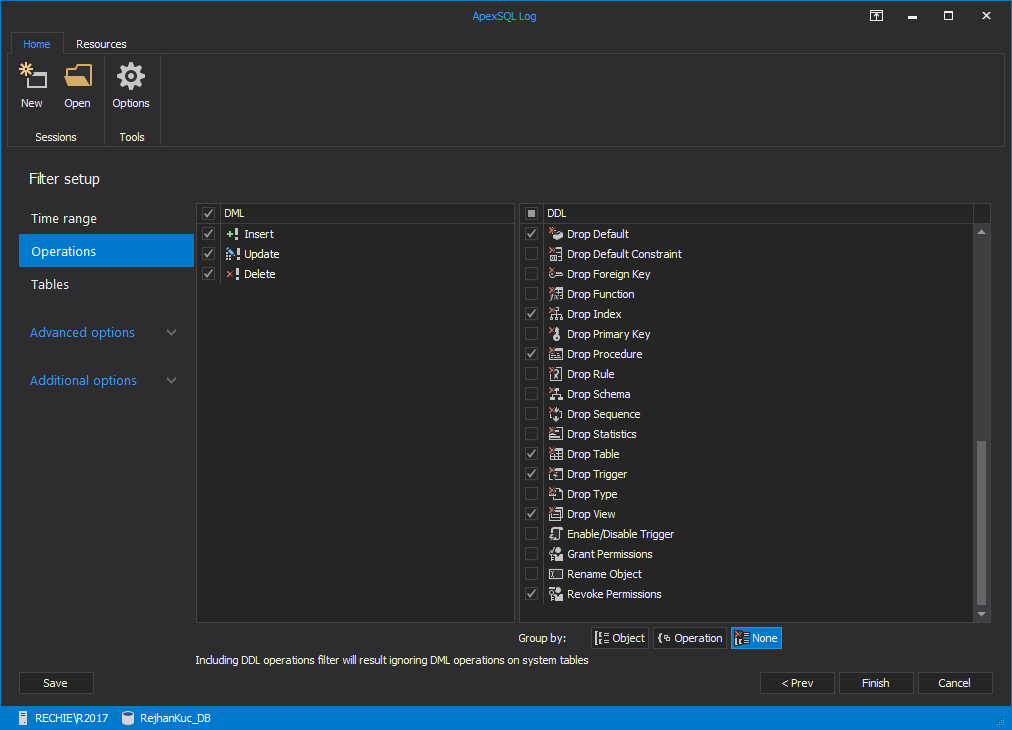Click the Insert operation icon
The width and height of the screenshot is (1012, 730).
(x=233, y=234)
